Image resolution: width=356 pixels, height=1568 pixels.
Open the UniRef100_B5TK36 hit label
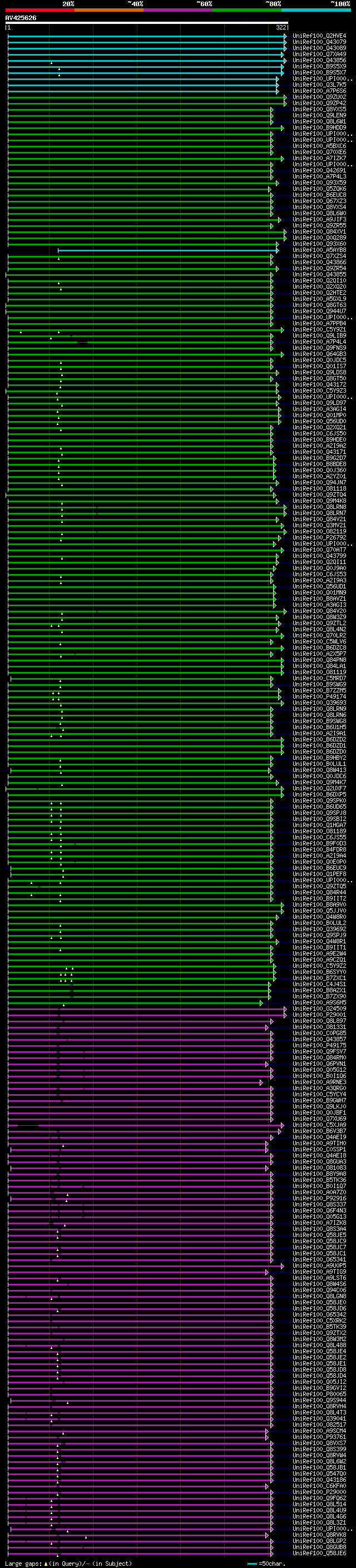pyautogui.click(x=319, y=1180)
